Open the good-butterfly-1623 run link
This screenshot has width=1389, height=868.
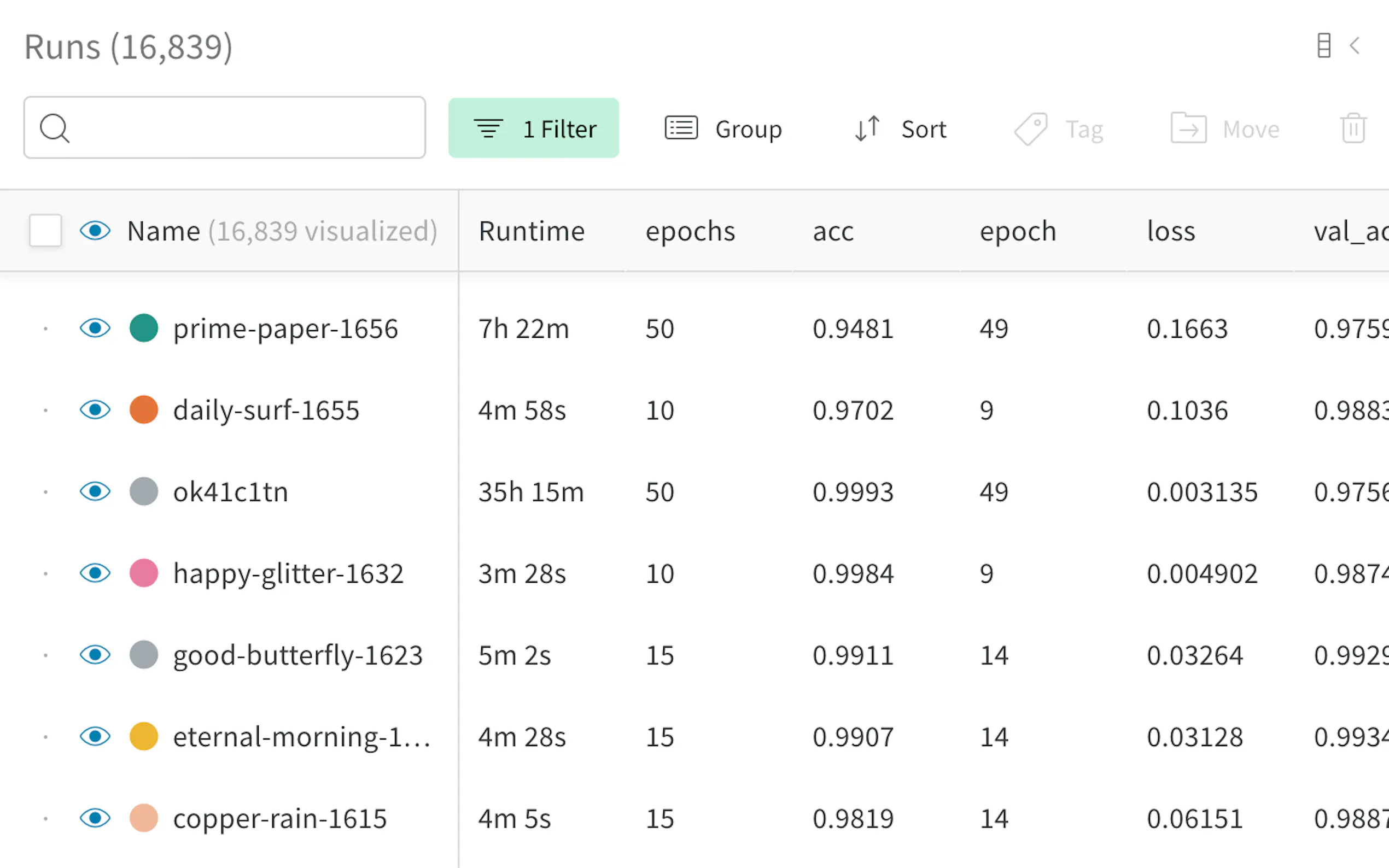pos(297,655)
